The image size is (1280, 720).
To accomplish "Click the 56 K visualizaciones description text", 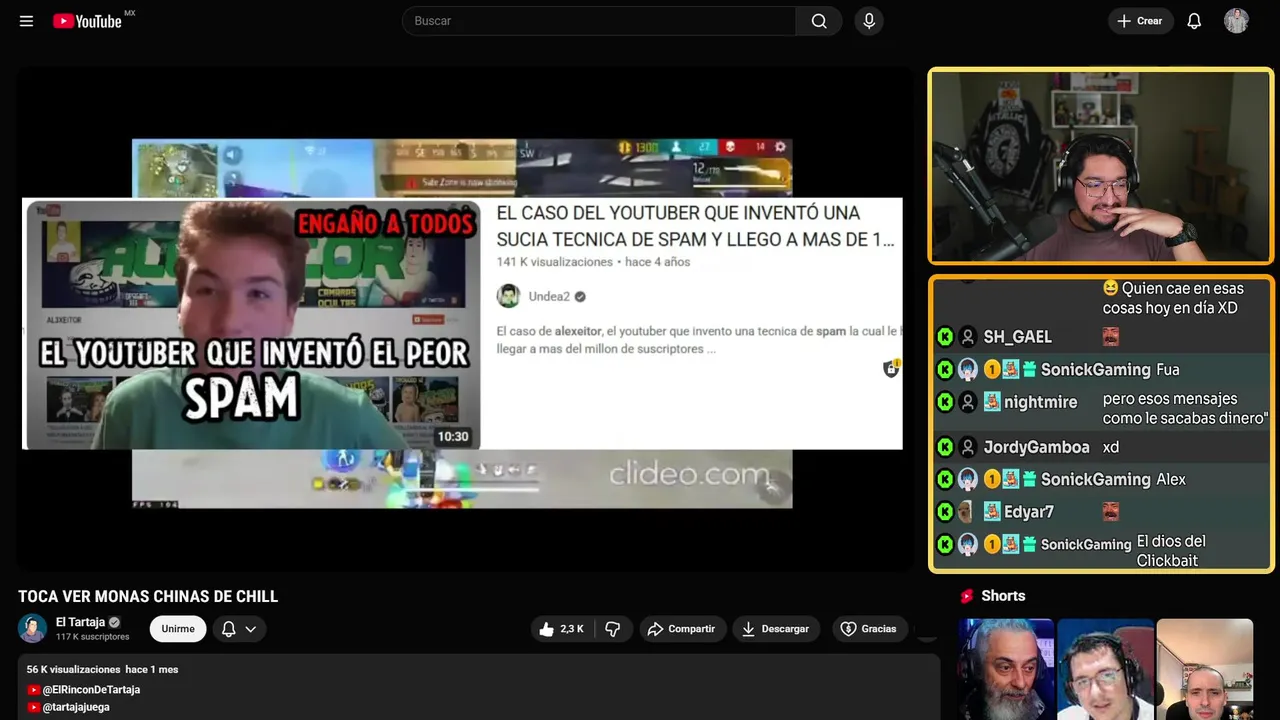I will click(x=73, y=669).
